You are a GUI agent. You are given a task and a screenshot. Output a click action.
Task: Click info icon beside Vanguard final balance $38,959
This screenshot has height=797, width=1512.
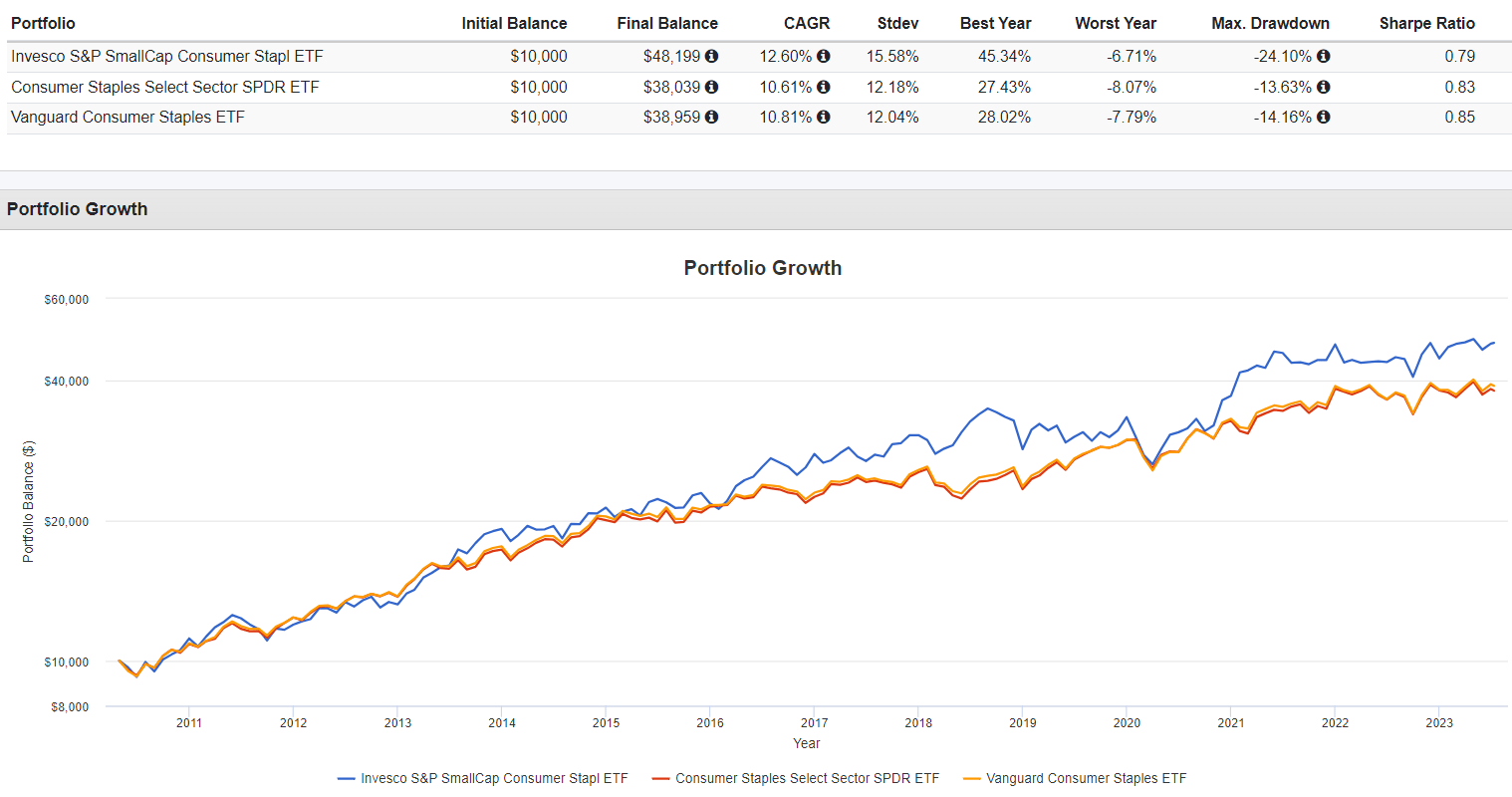[x=709, y=117]
